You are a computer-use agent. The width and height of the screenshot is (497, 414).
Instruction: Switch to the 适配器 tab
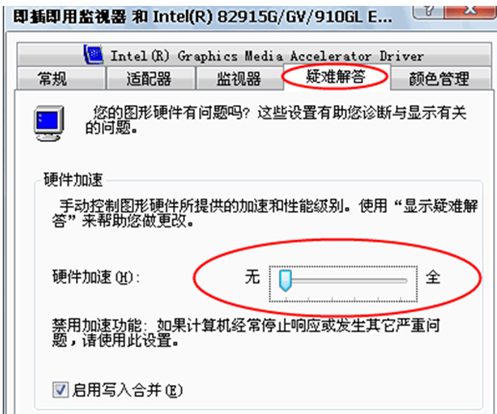(150, 79)
